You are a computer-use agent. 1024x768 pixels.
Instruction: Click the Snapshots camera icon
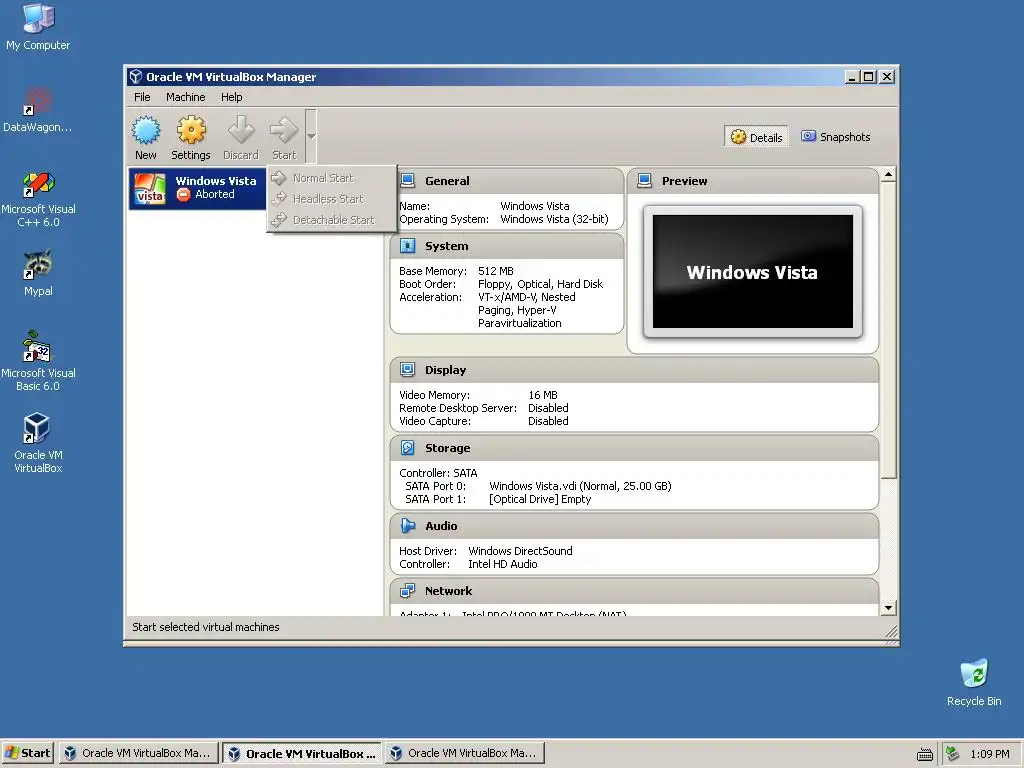pos(808,136)
